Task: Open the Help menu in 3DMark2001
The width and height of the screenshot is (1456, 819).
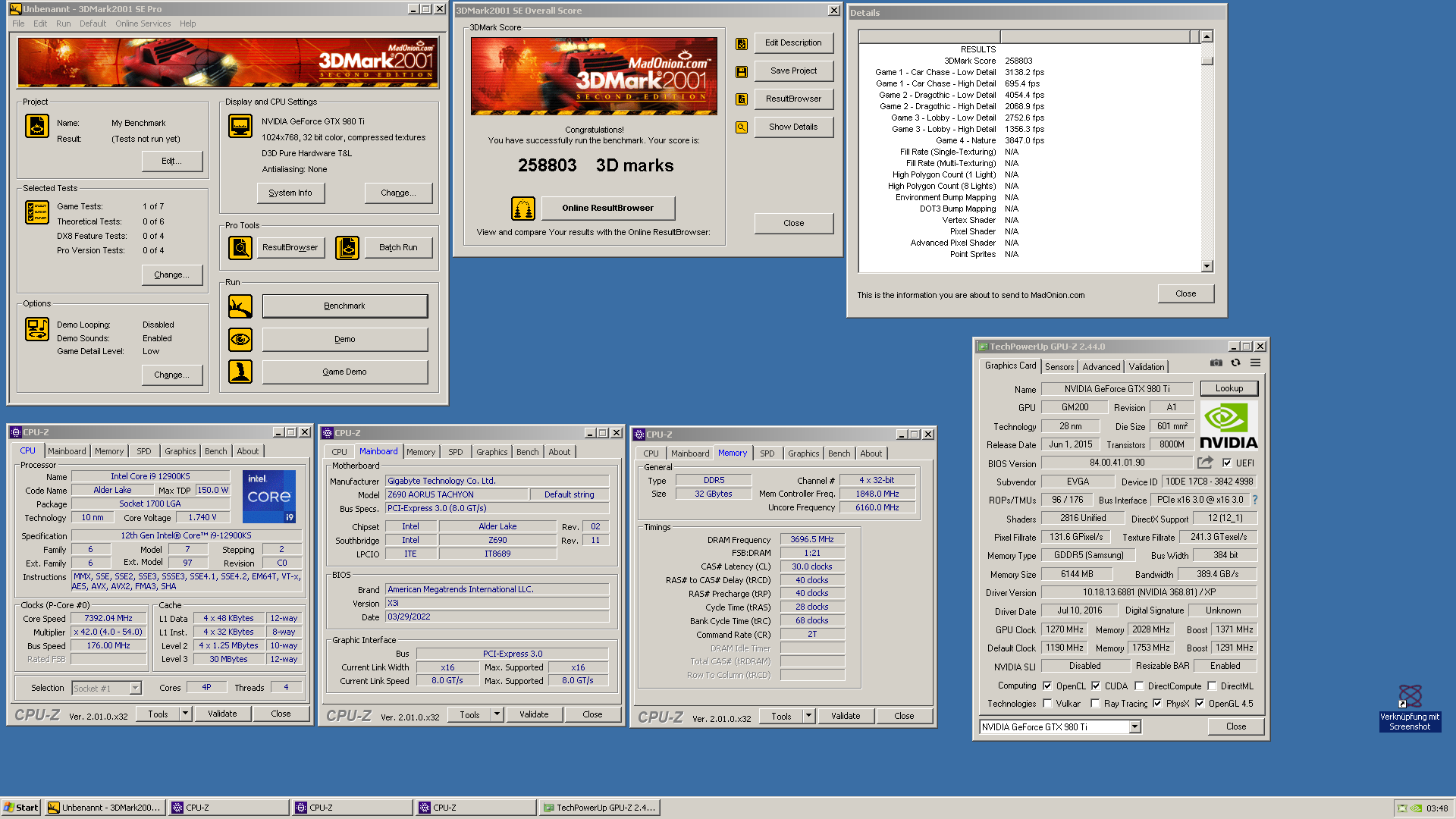Action: (x=187, y=24)
